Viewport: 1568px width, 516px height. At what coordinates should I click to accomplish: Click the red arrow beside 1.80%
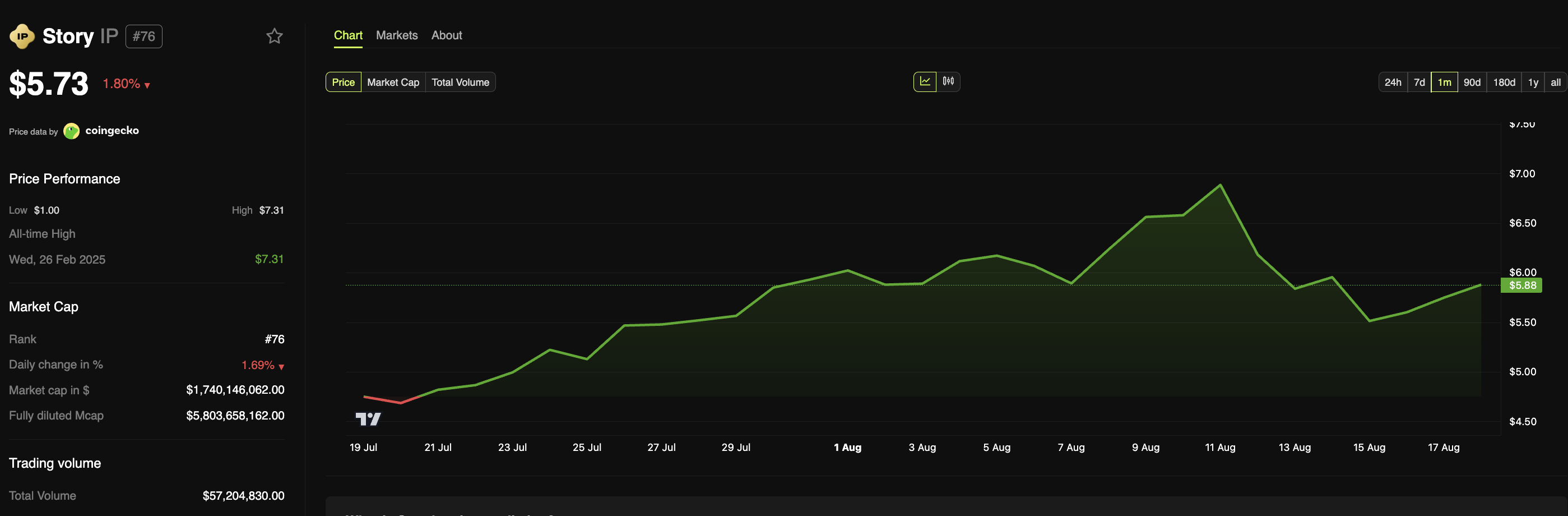146,85
